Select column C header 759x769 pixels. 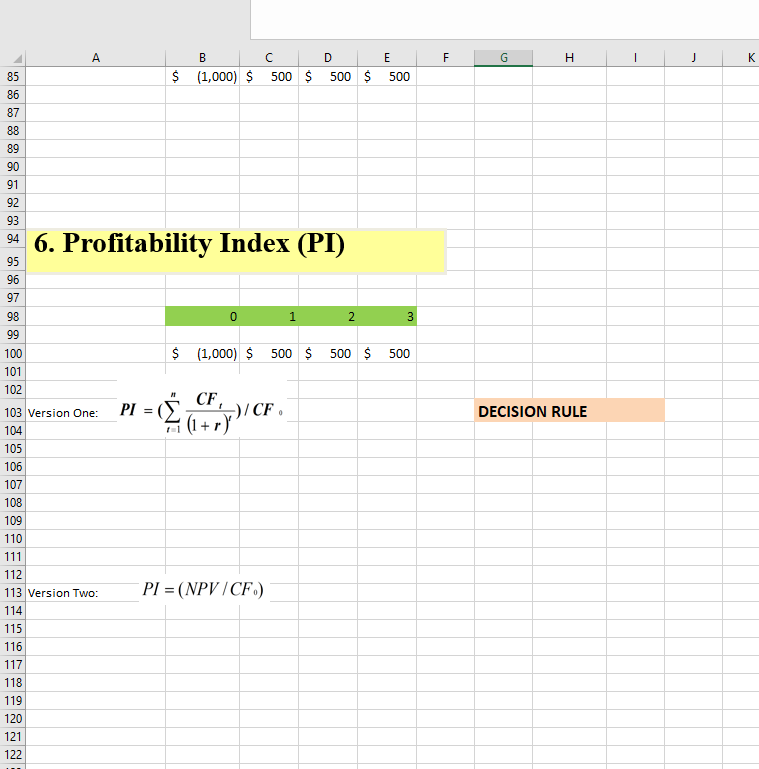tap(269, 58)
